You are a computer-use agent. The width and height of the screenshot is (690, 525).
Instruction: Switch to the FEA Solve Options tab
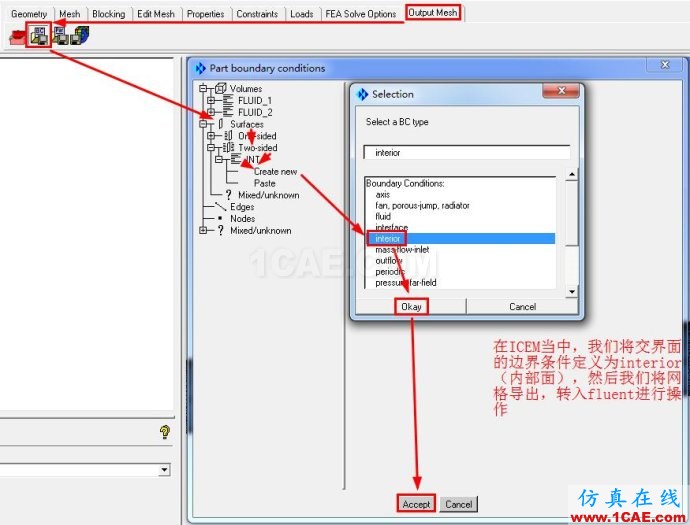click(x=361, y=14)
